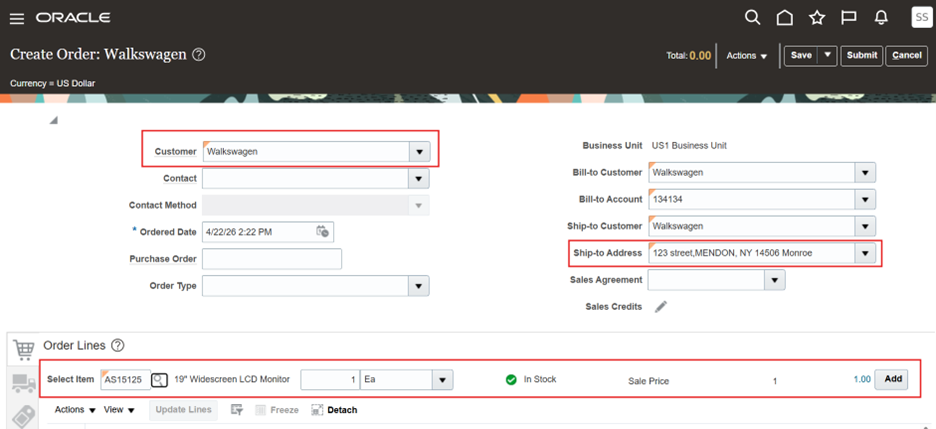Open Favorites star icon
Viewport: 936px width, 429px height.
coord(817,18)
